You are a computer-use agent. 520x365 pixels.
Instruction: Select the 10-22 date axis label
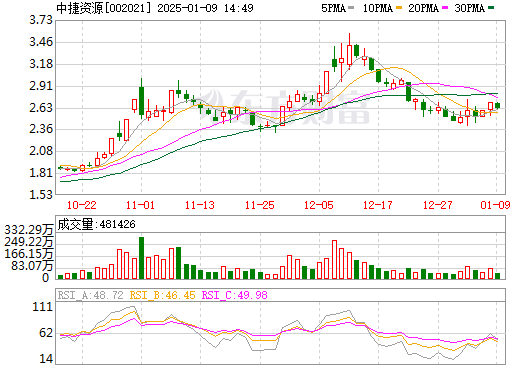82,205
